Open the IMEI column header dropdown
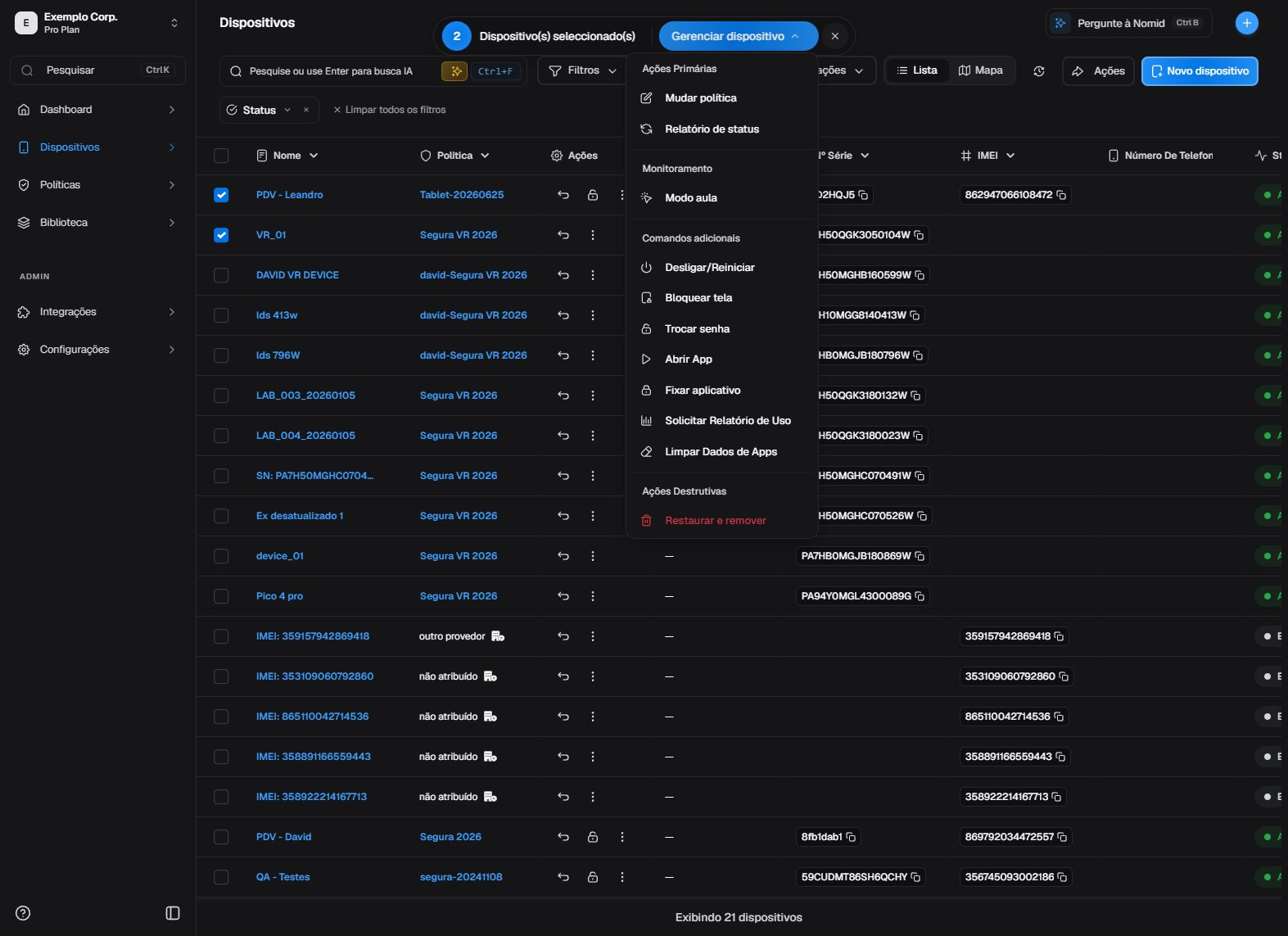Image resolution: width=1288 pixels, height=936 pixels. pyautogui.click(x=987, y=156)
